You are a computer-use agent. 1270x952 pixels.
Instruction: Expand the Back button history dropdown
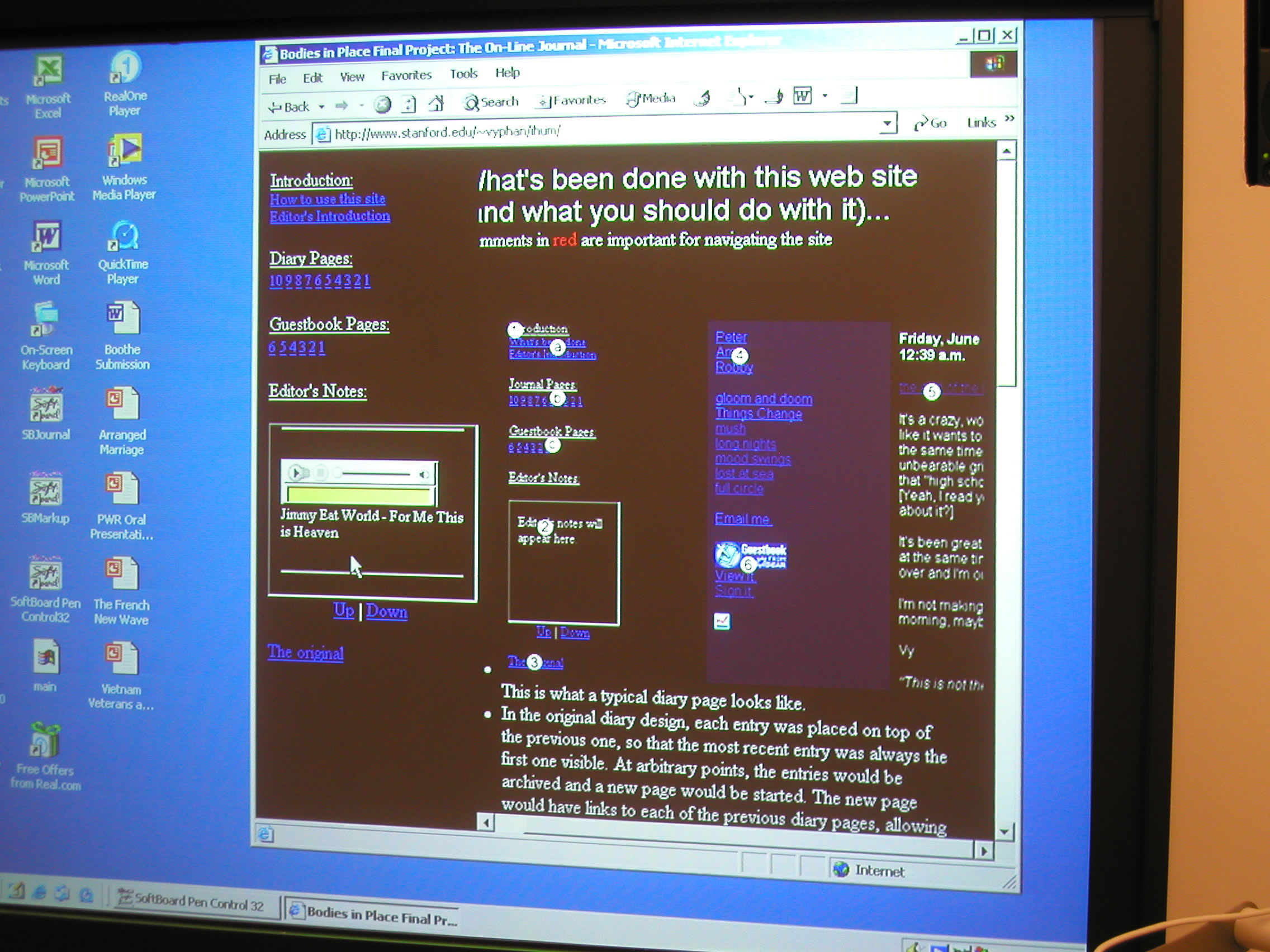321,106
